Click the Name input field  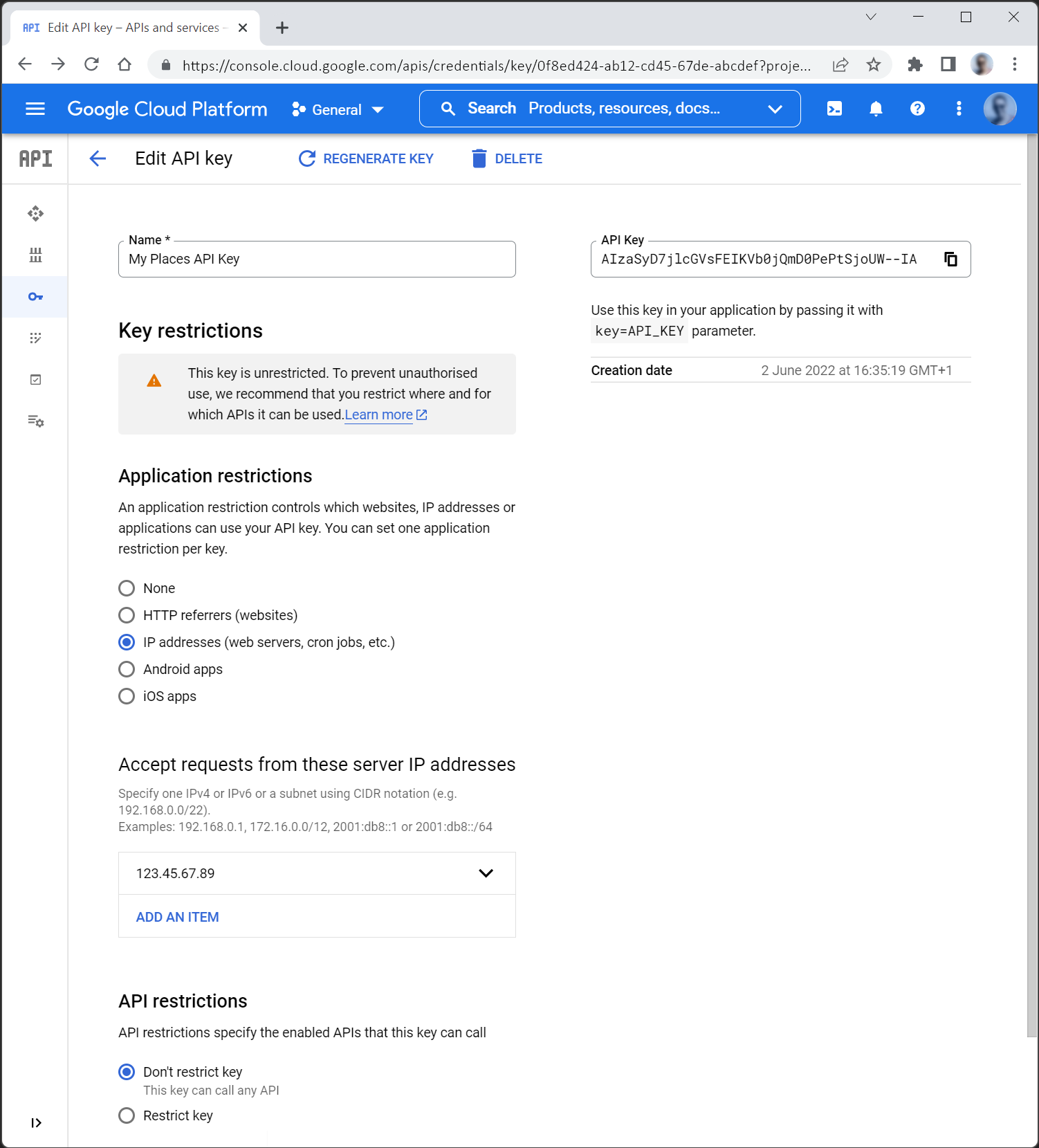point(317,259)
